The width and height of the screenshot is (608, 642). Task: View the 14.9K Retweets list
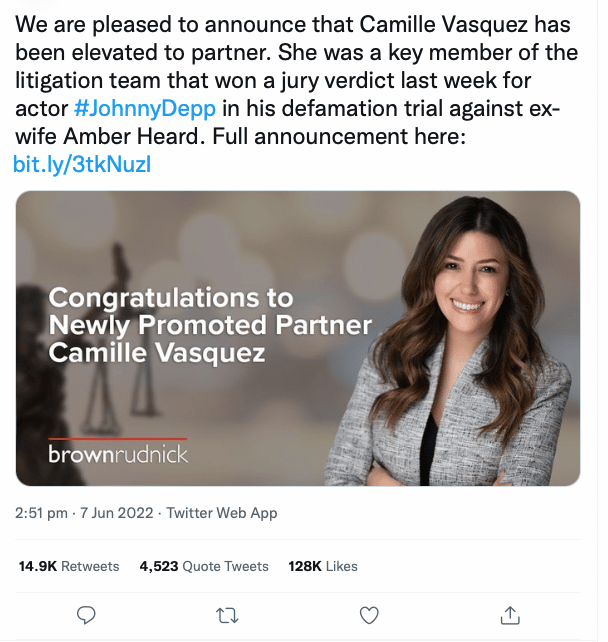(69, 566)
